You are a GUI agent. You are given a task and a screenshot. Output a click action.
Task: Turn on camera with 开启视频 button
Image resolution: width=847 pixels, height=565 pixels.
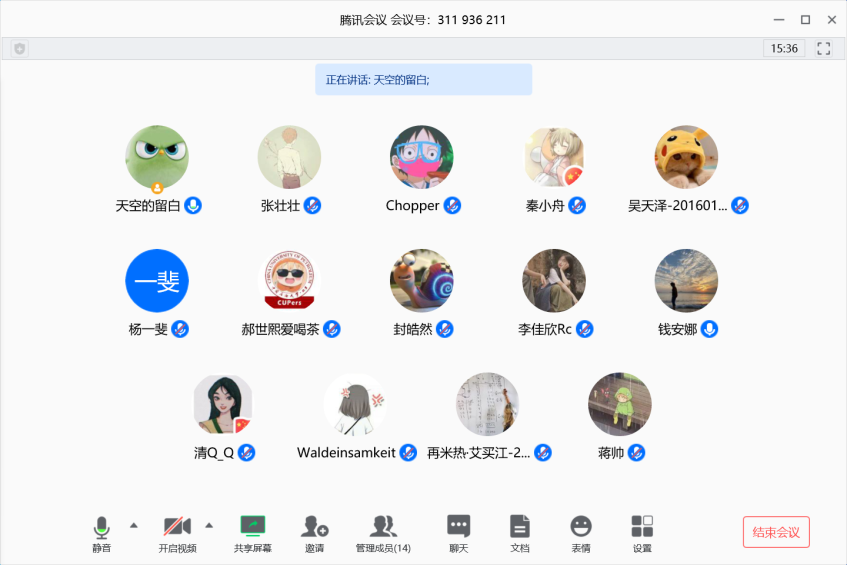pyautogui.click(x=177, y=527)
